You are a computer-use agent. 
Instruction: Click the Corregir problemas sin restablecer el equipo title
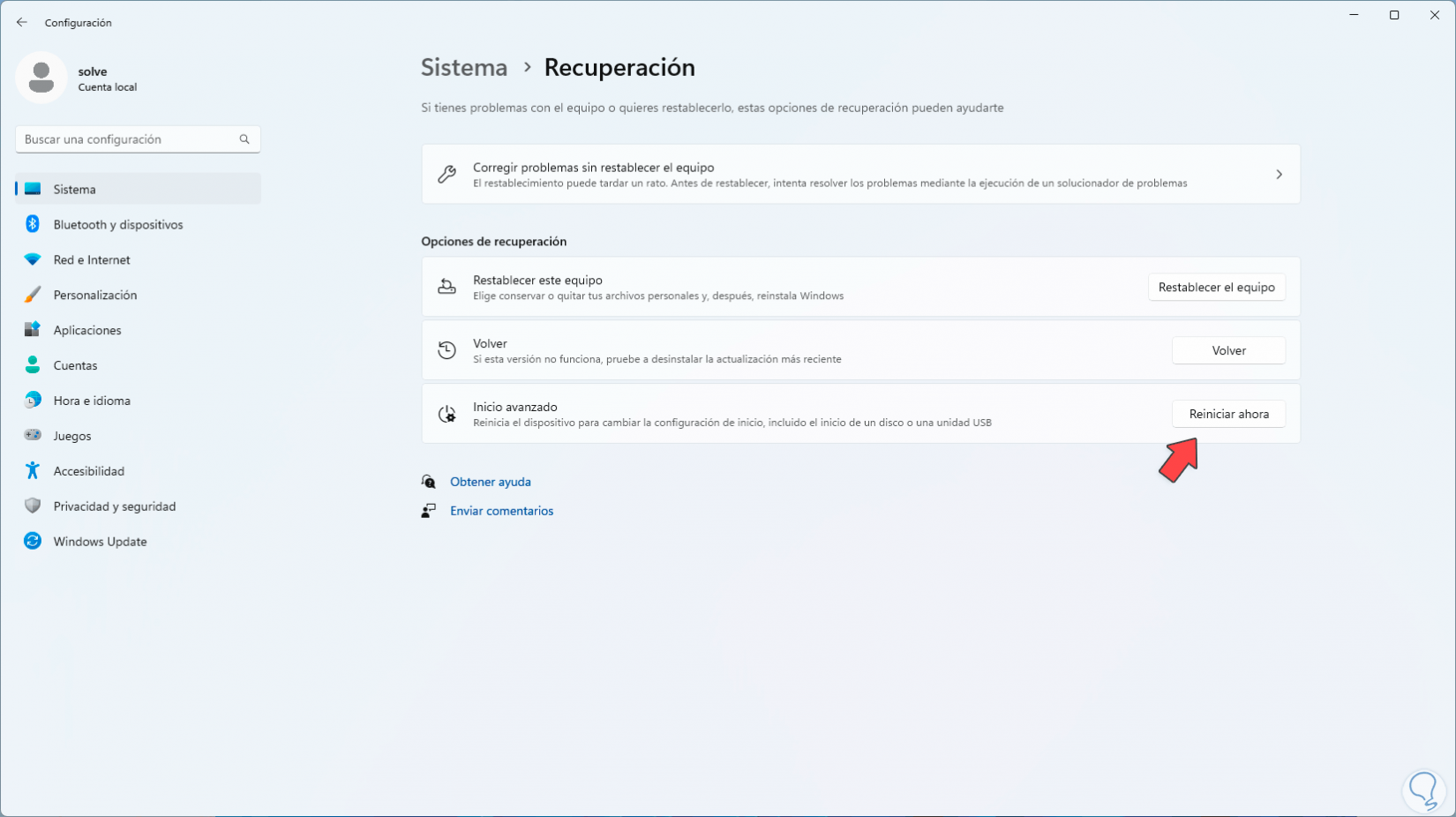pos(593,168)
